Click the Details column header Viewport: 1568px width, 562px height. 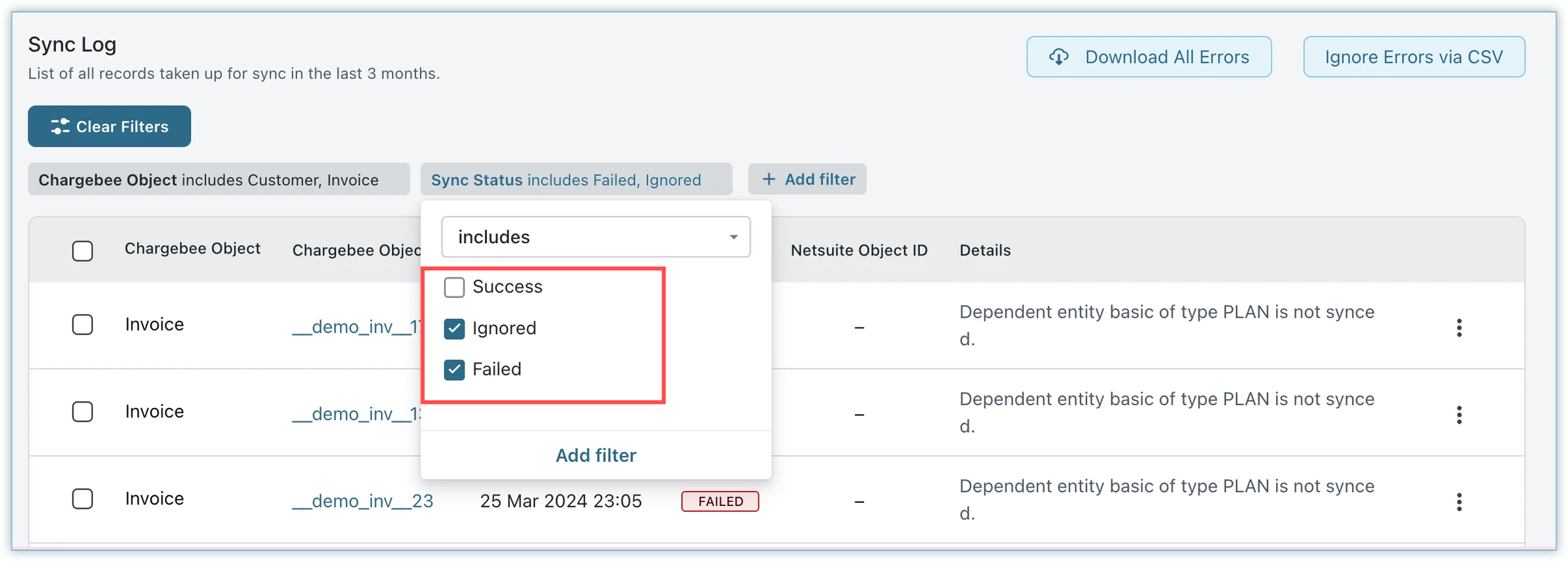pyautogui.click(x=984, y=250)
